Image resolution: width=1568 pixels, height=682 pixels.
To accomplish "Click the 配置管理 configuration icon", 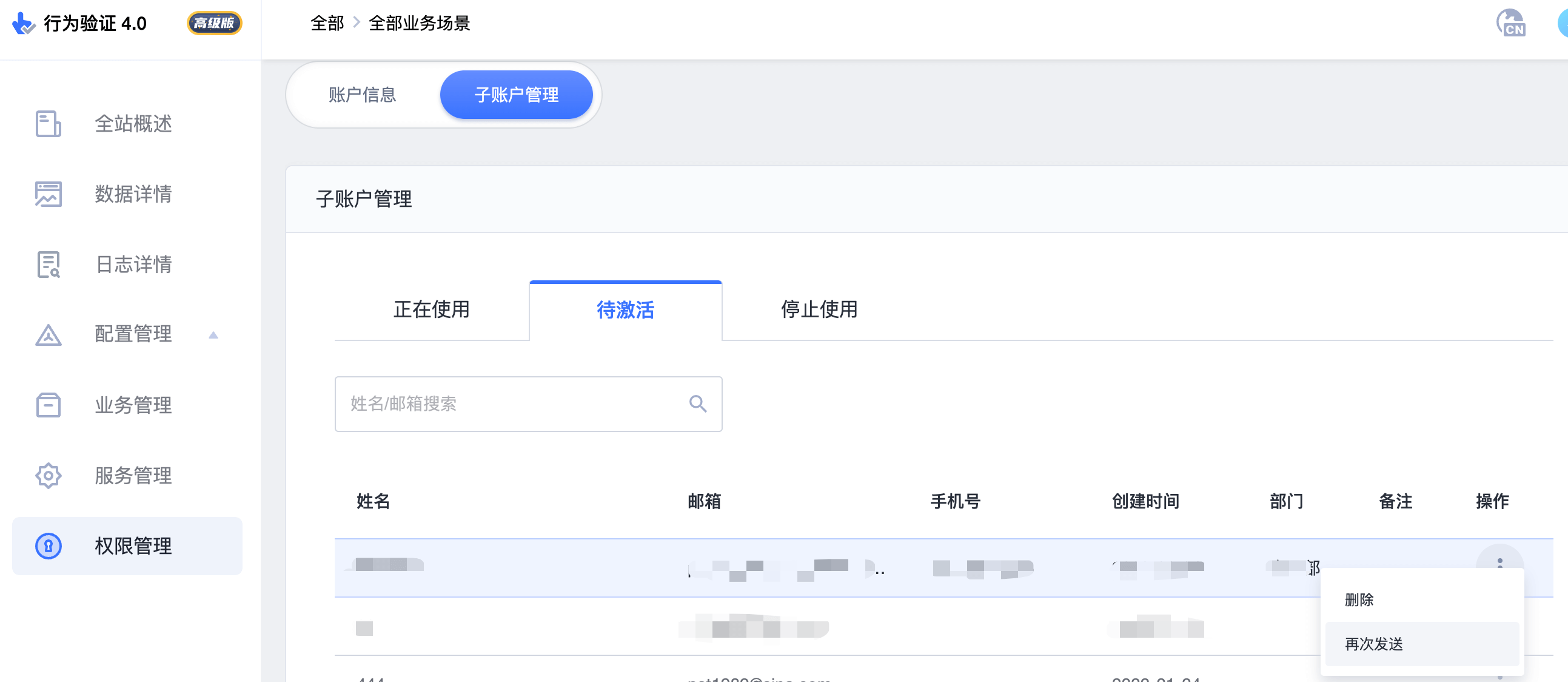I will 48,334.
